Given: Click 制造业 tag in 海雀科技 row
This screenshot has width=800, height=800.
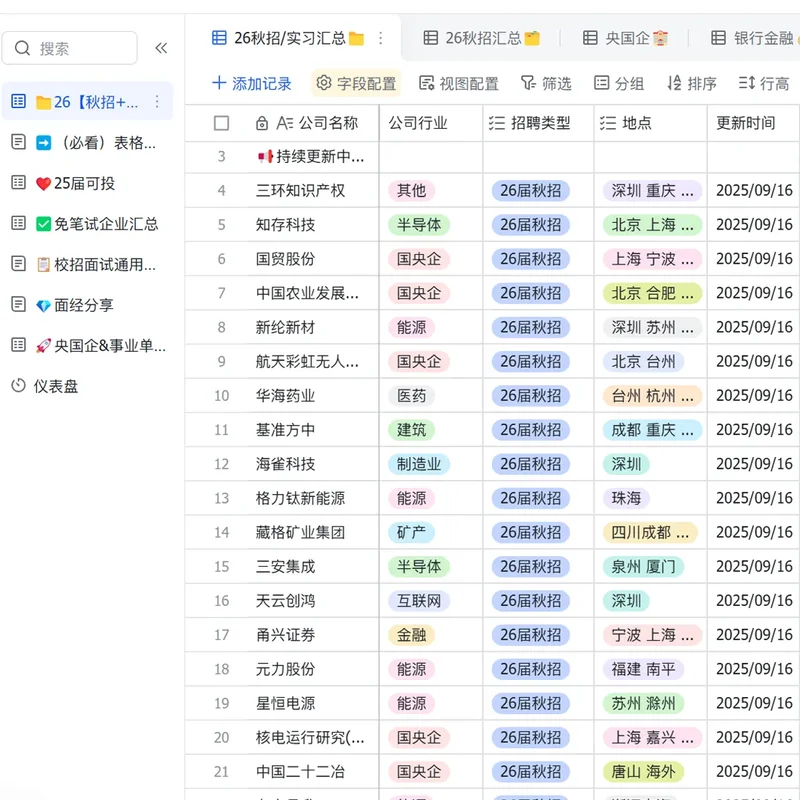Looking at the screenshot, I should point(419,464).
